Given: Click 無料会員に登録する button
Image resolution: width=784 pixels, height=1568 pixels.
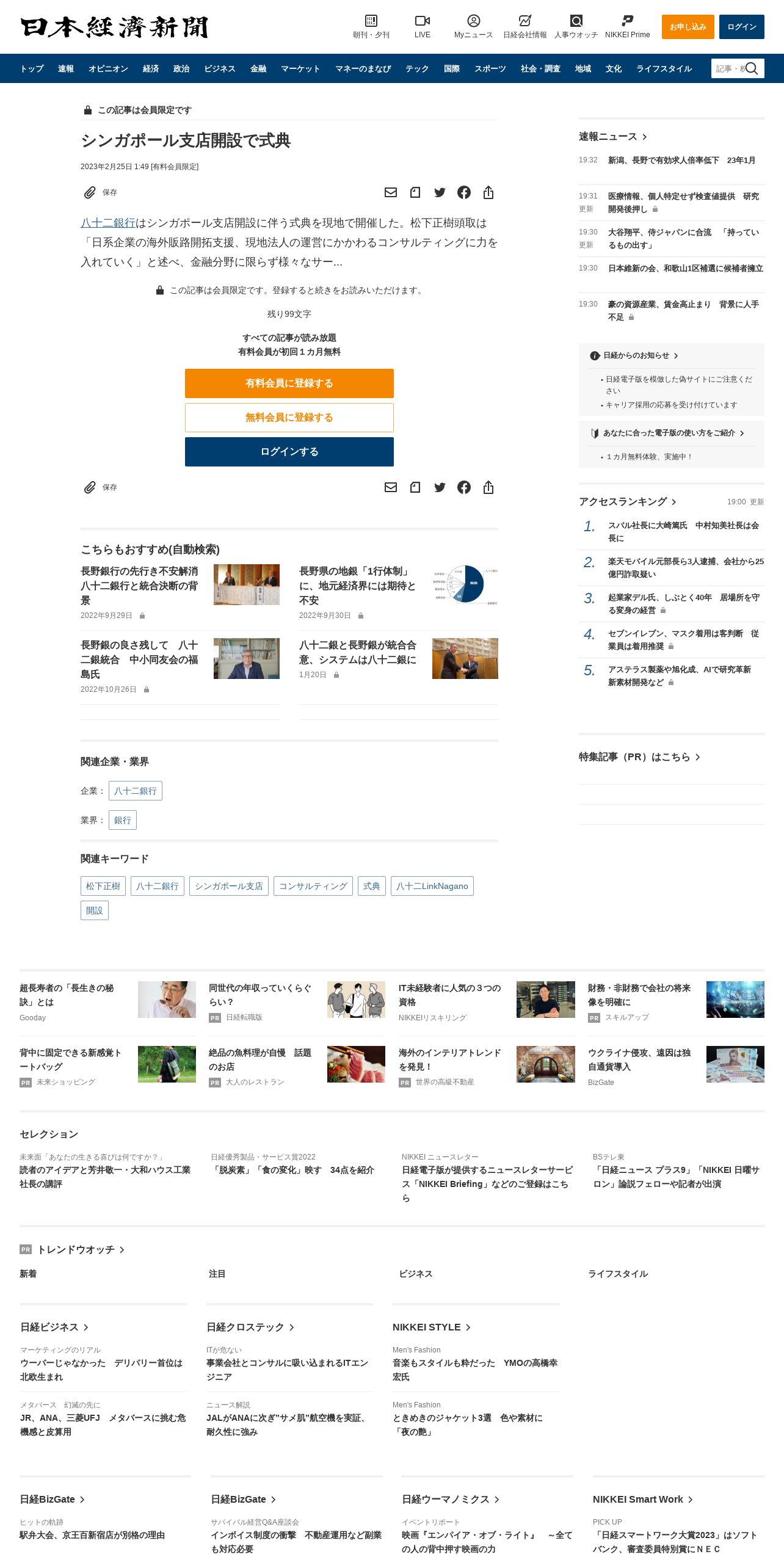Looking at the screenshot, I should pos(289,418).
